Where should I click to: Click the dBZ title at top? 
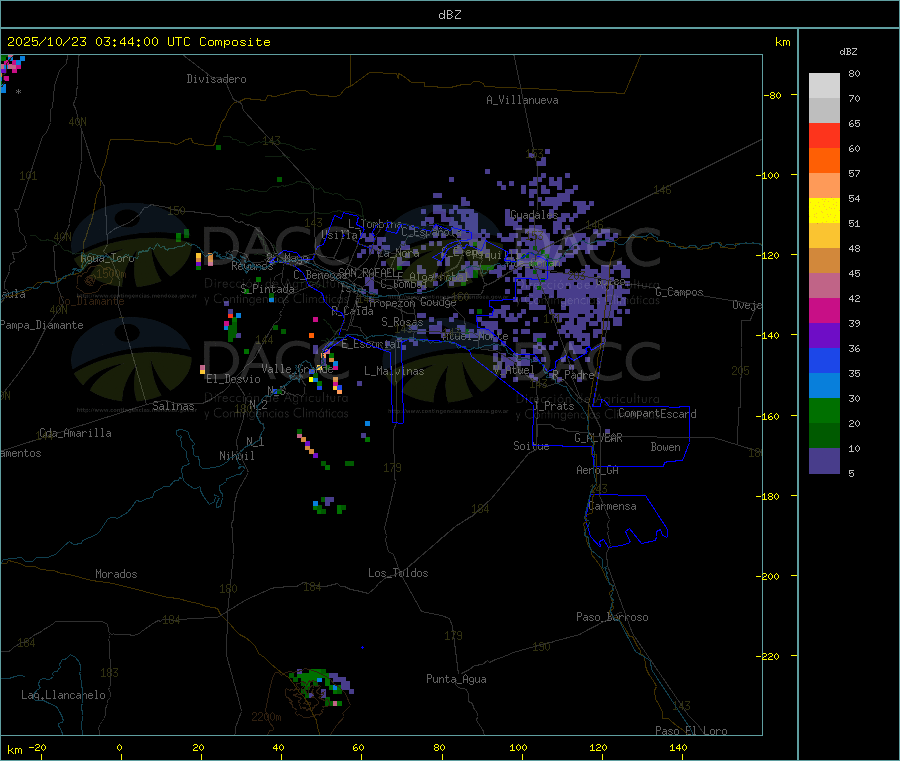tap(449, 15)
